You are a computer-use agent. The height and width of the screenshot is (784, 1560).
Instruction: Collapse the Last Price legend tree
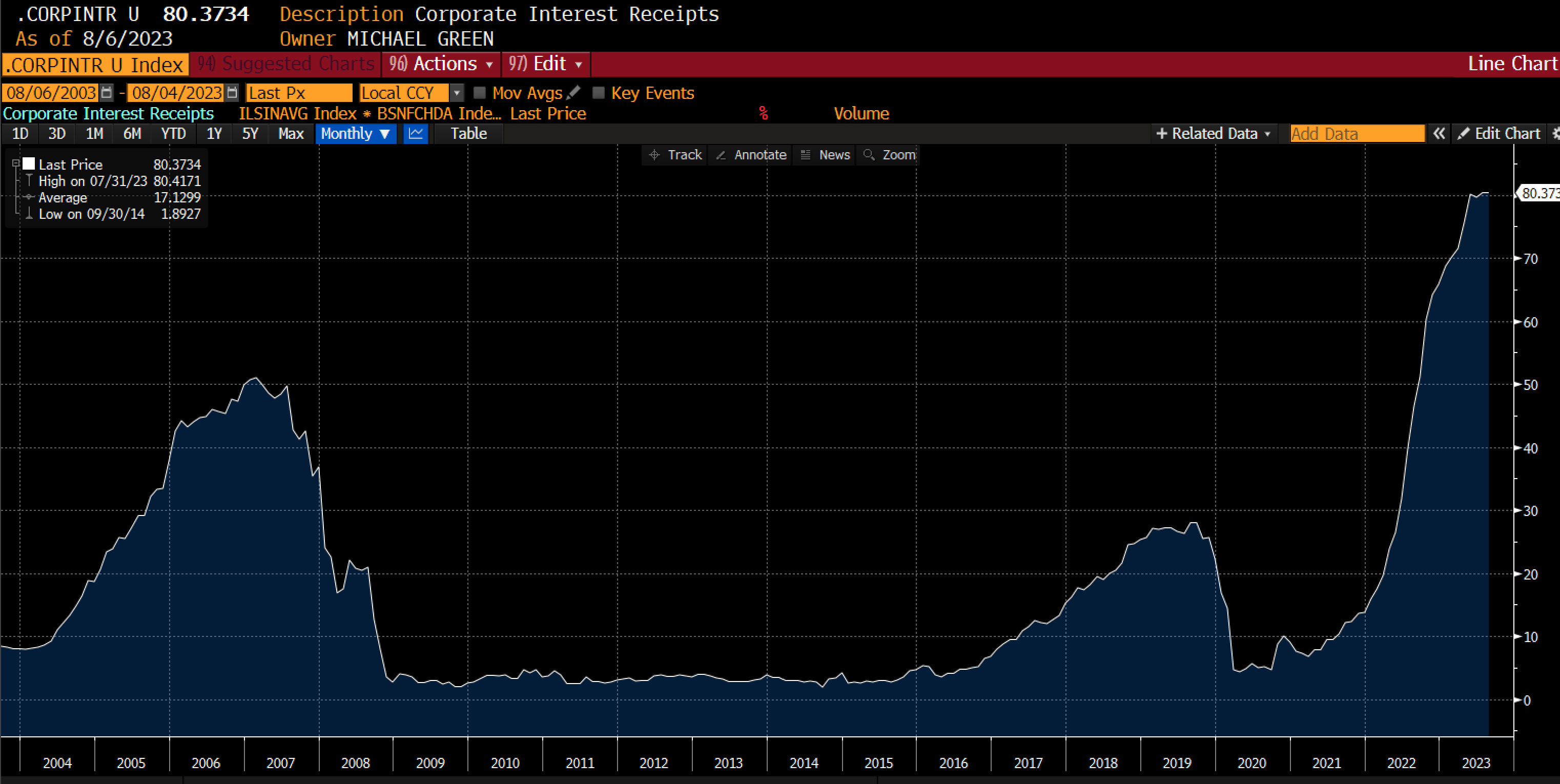pos(16,163)
